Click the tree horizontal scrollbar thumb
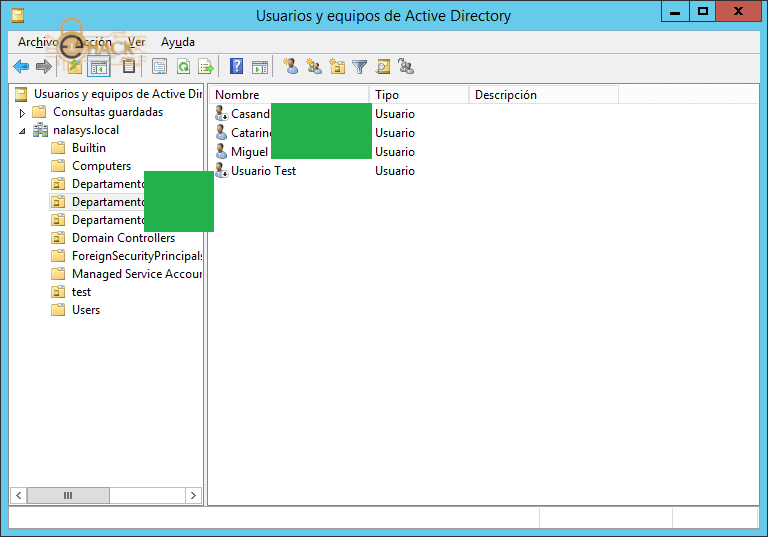 point(68,495)
